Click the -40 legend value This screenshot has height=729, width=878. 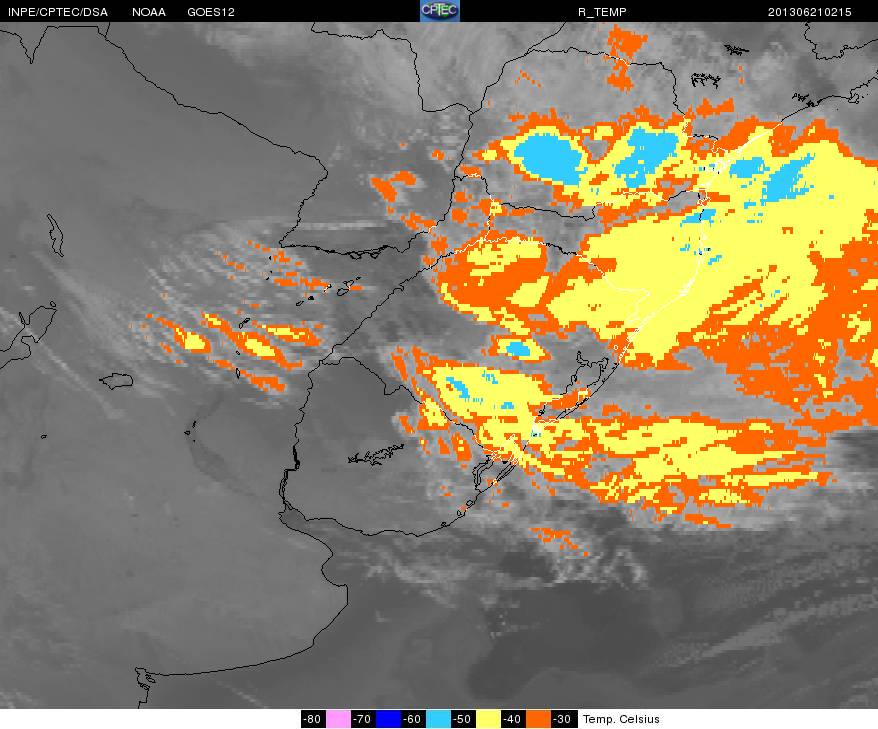click(513, 719)
